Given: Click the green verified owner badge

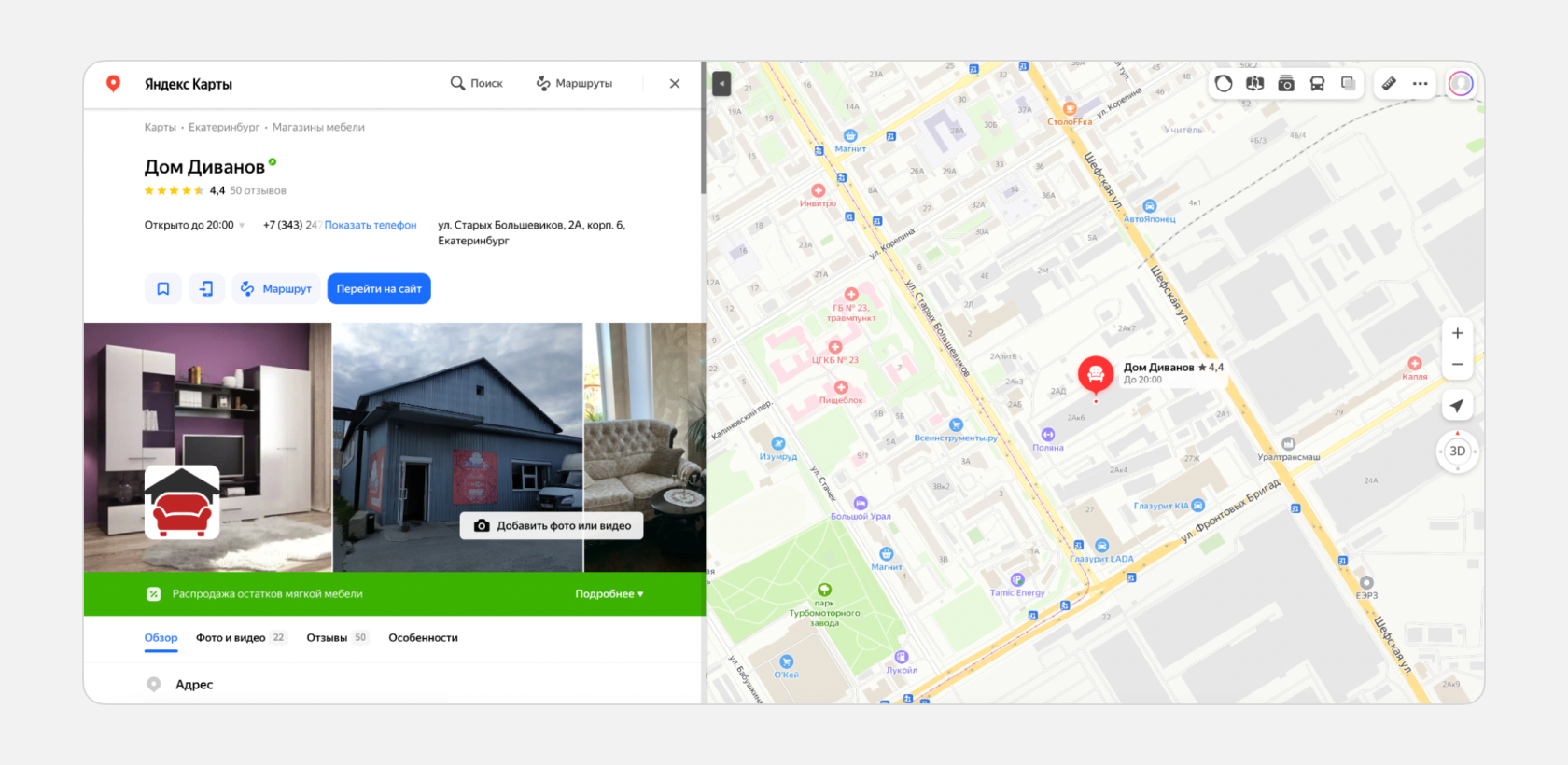Looking at the screenshot, I should (273, 162).
